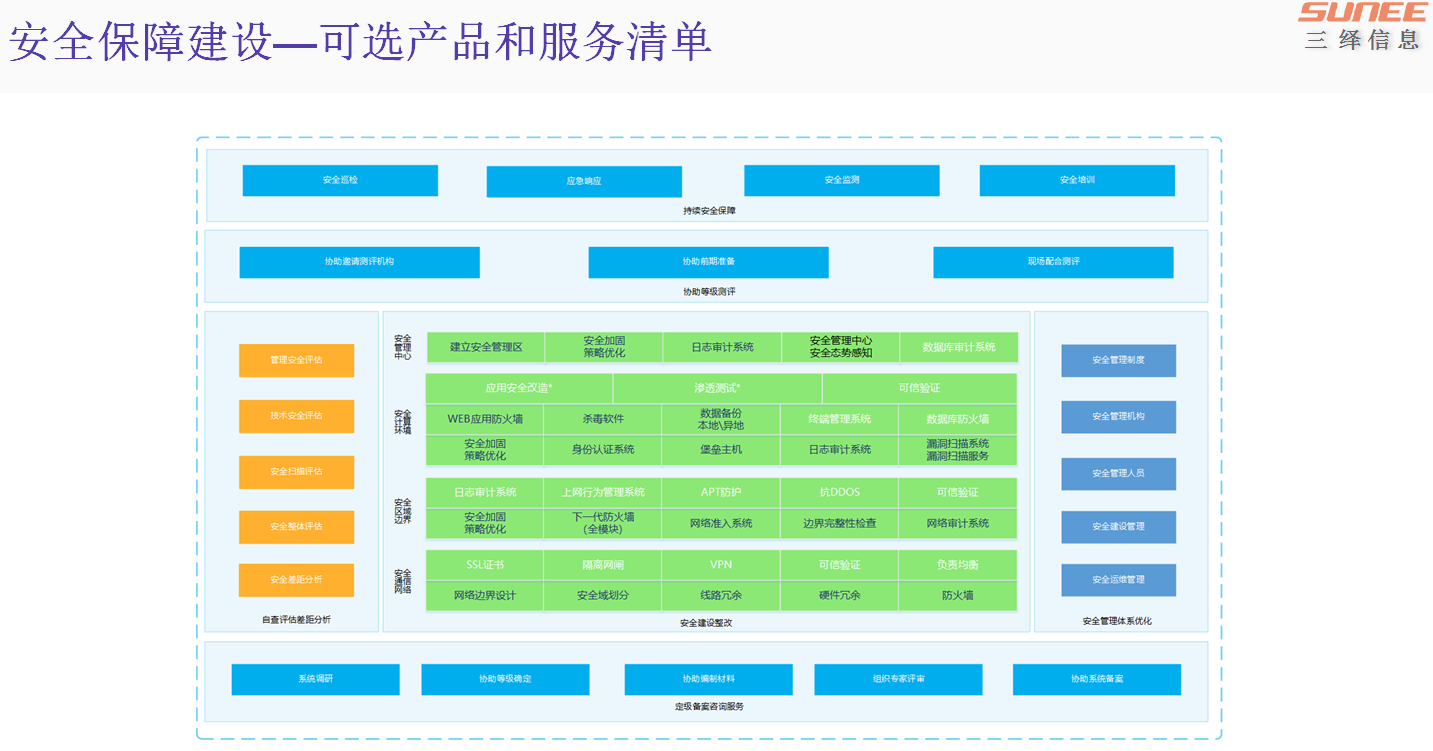Image resolution: width=1433 pixels, height=751 pixels.
Task: Select the 现场配合测评 box
Action: 1053,262
